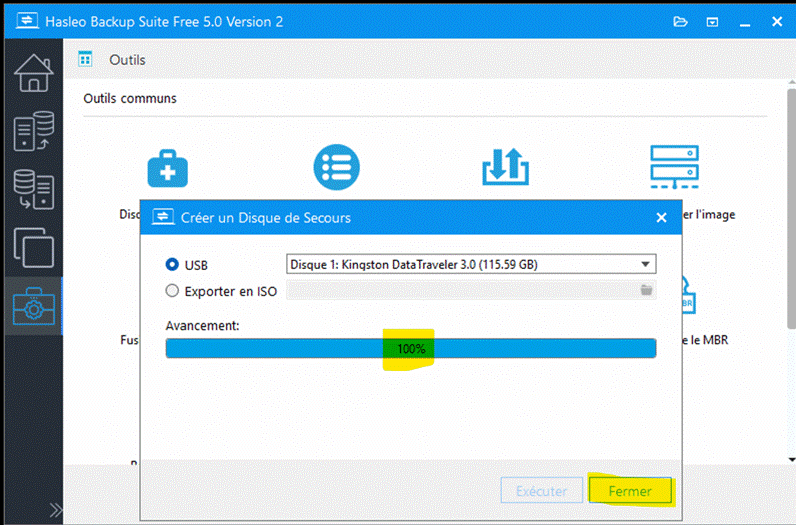Image resolution: width=796 pixels, height=525 pixels.
Task: Expand the sidebar with double chevron
Action: pos(56,509)
